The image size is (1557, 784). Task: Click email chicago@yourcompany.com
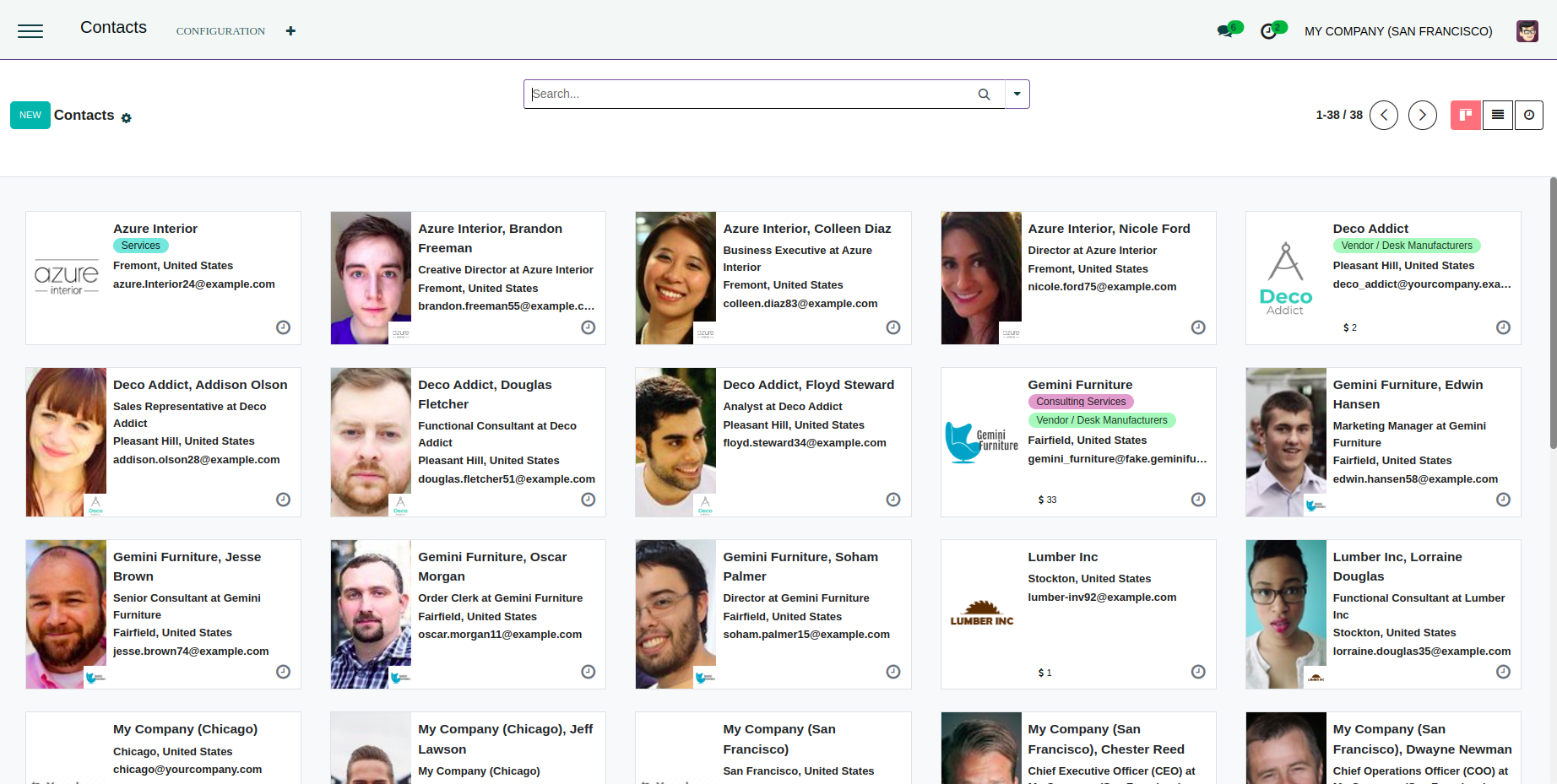point(187,770)
